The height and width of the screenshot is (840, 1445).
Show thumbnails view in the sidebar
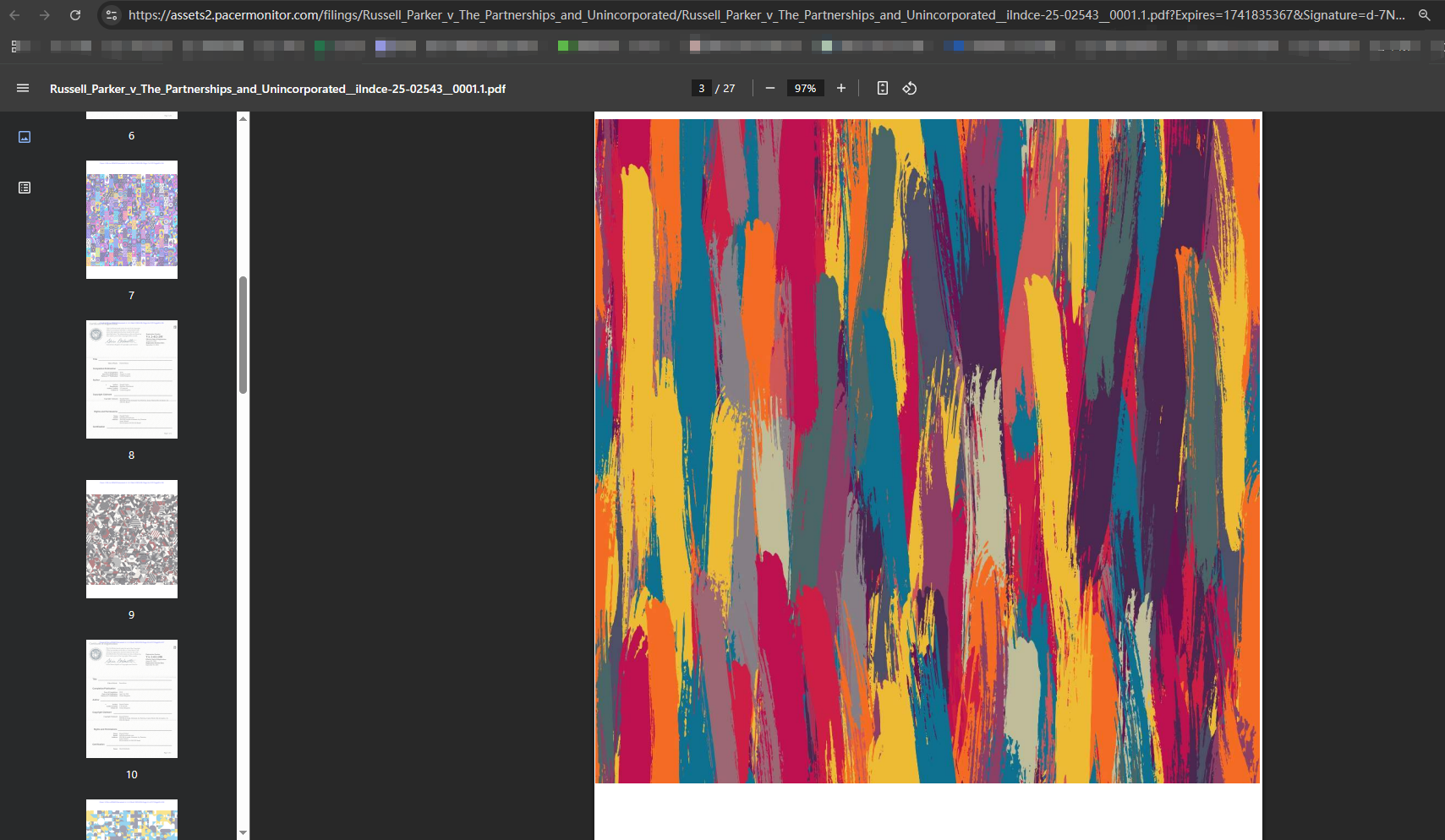pyautogui.click(x=25, y=137)
